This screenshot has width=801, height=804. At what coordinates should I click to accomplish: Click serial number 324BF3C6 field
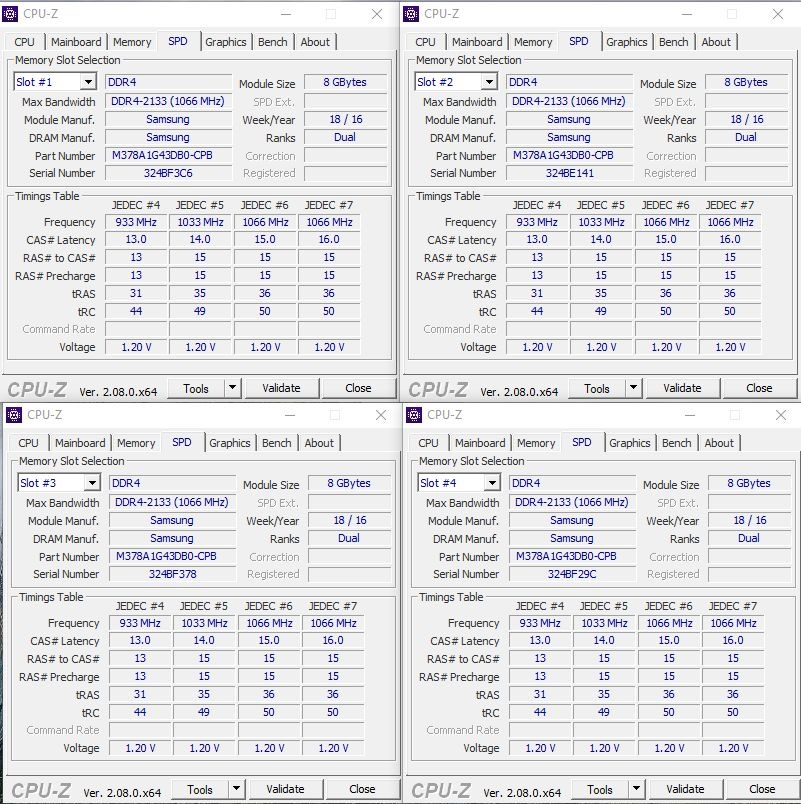pyautogui.click(x=168, y=173)
